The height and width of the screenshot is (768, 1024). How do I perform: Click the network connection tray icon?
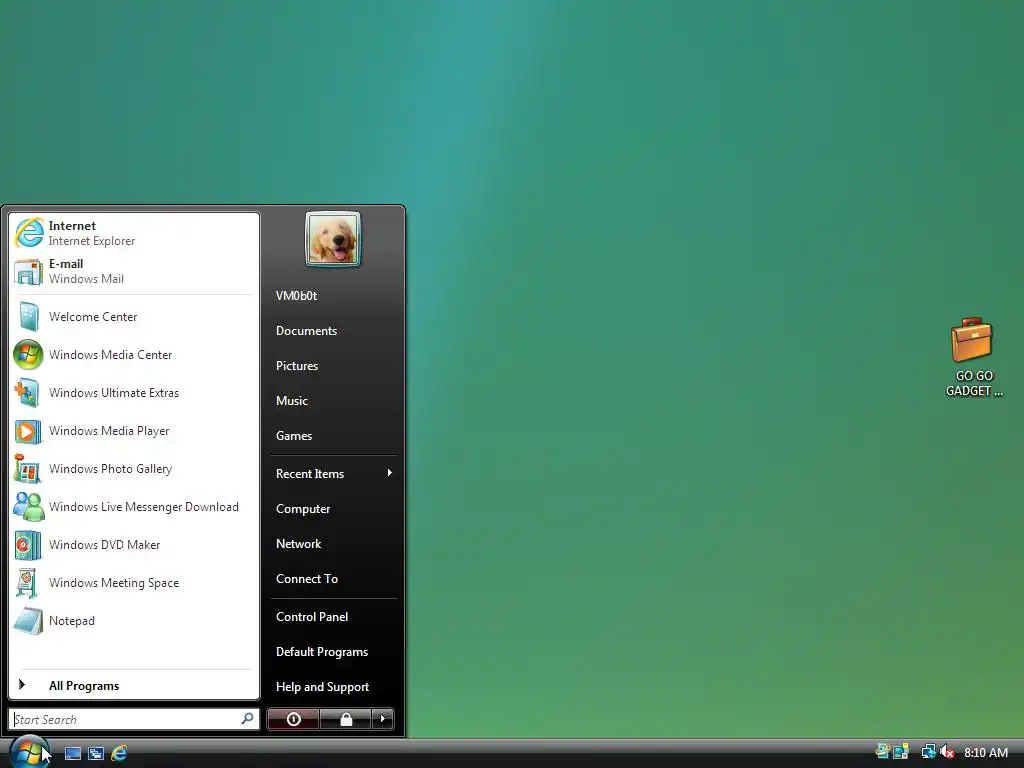[928, 752]
